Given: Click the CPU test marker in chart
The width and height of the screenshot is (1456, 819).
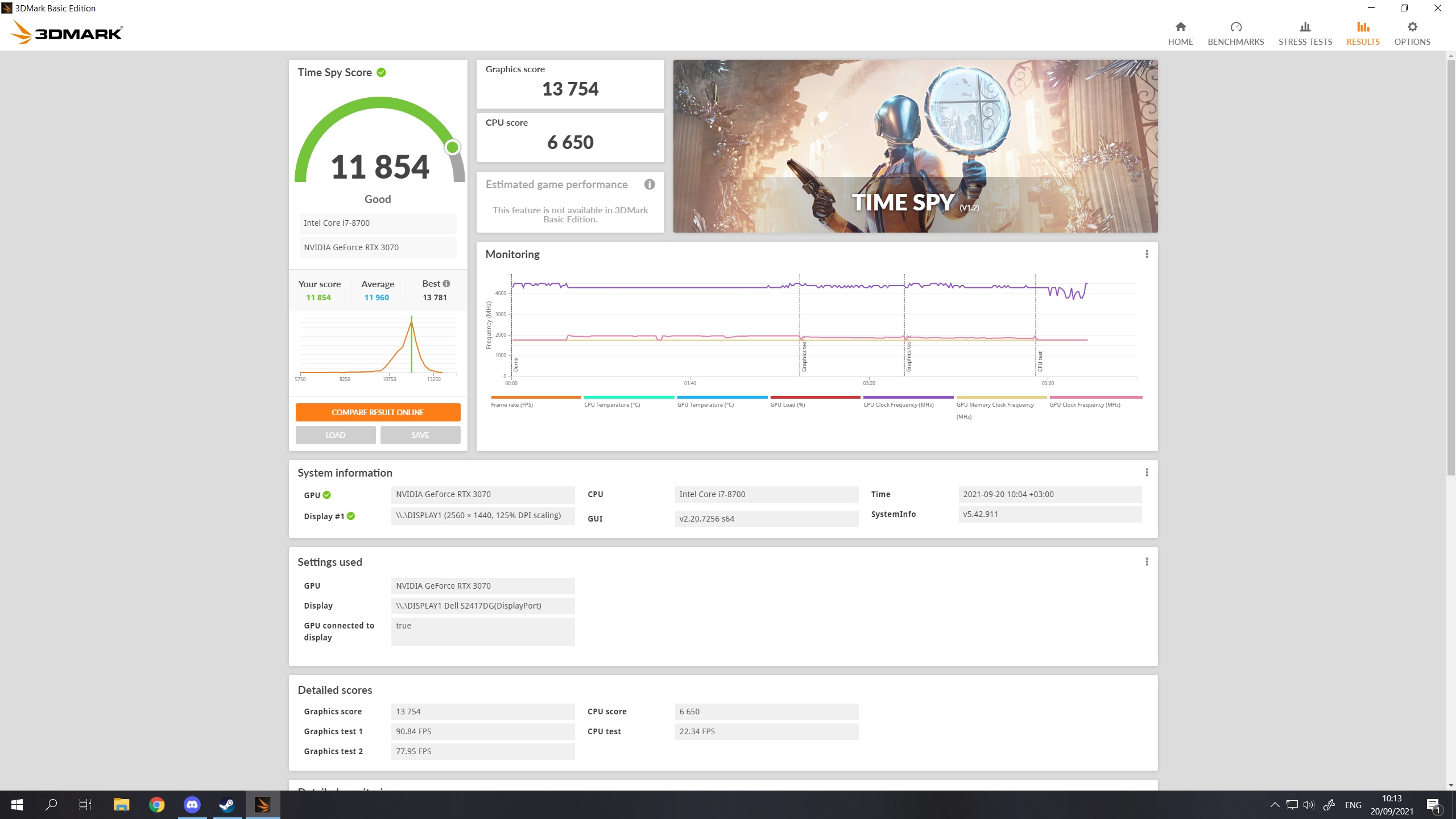Looking at the screenshot, I should 1036,325.
